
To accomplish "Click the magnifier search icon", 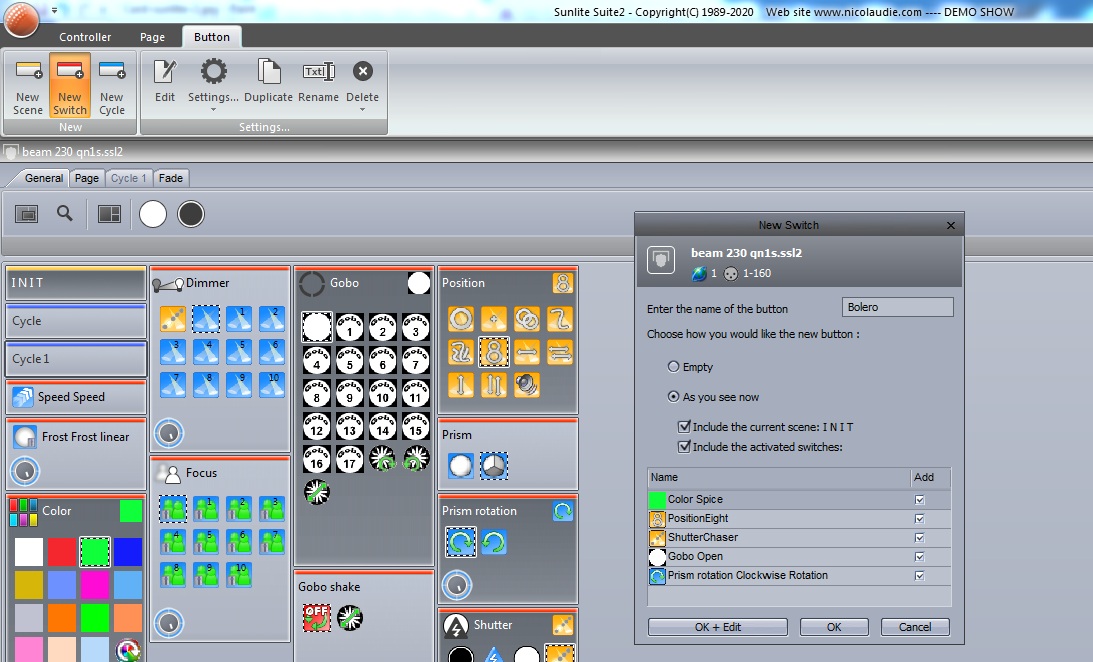I will pos(65,213).
